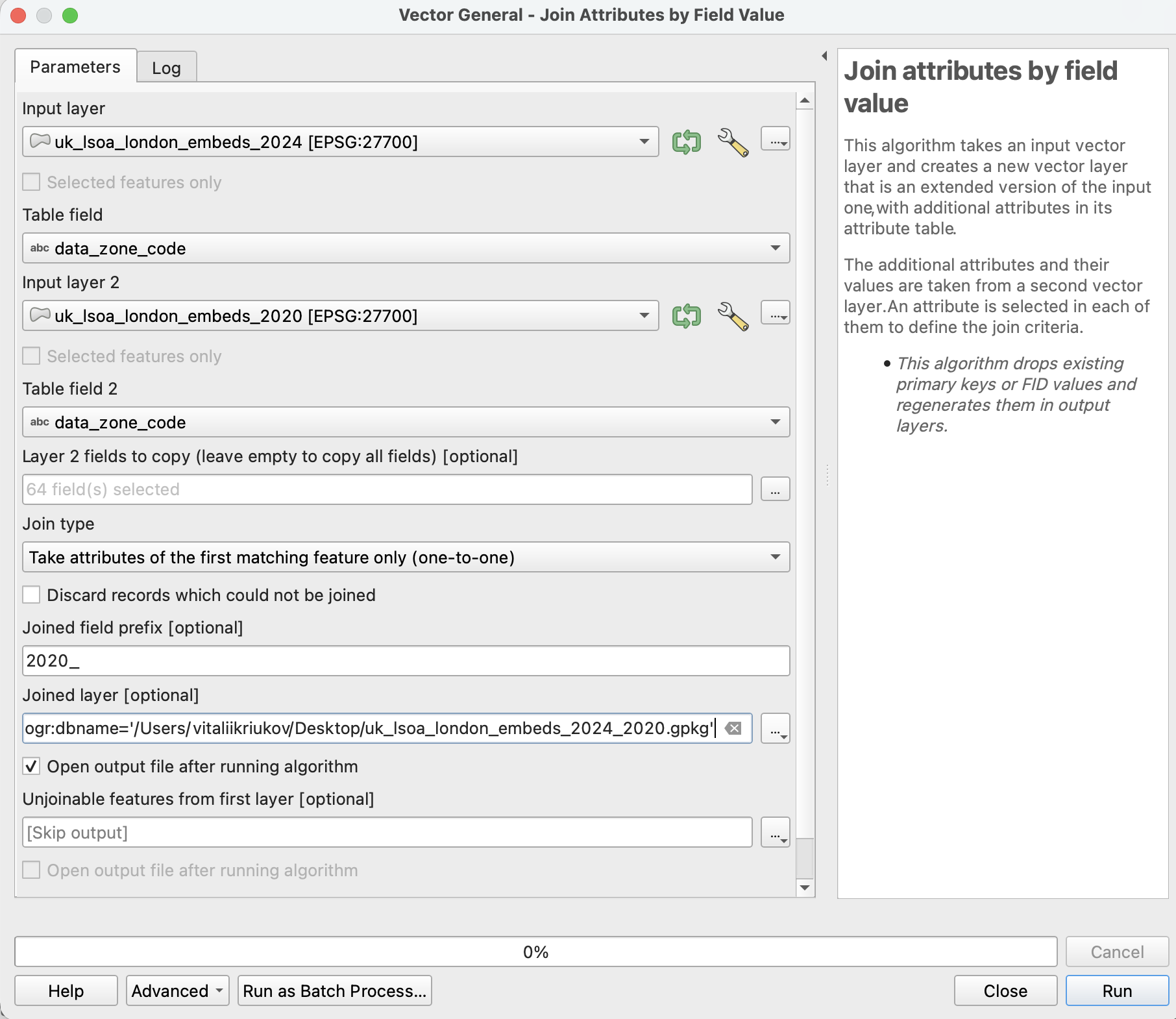Viewport: 1176px width, 1019px height.
Task: Click into the Joined field prefix field
Action: [x=406, y=661]
